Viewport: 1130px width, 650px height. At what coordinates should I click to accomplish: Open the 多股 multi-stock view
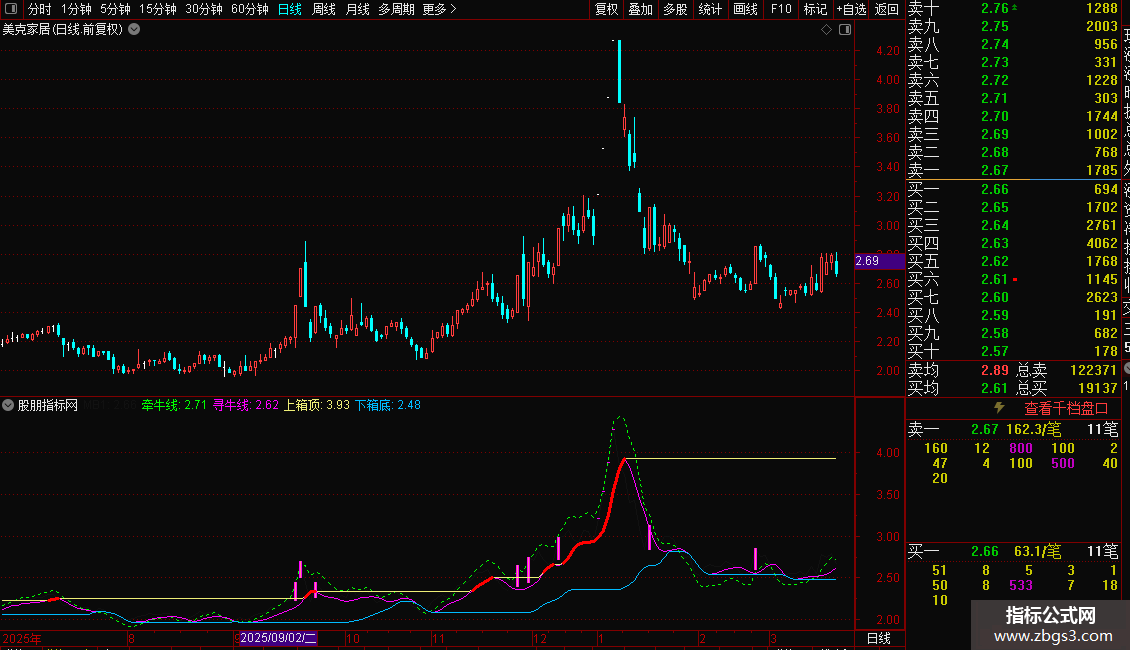coord(675,9)
